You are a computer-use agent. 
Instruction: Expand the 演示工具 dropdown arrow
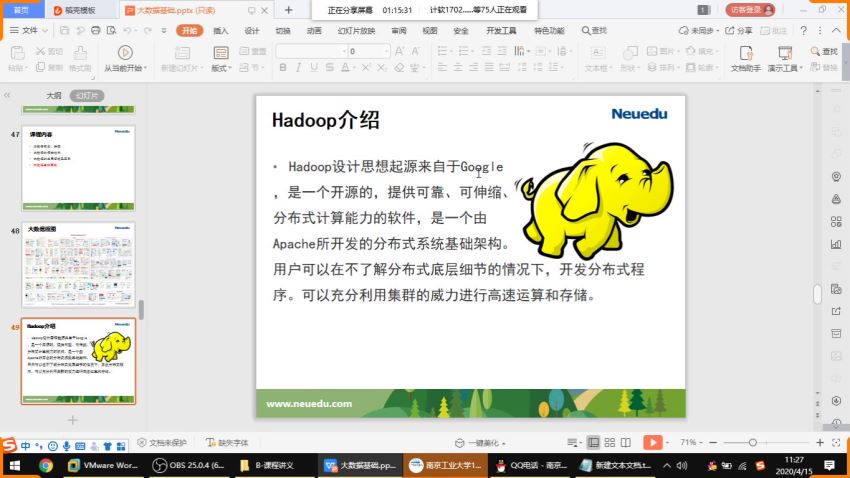click(801, 68)
